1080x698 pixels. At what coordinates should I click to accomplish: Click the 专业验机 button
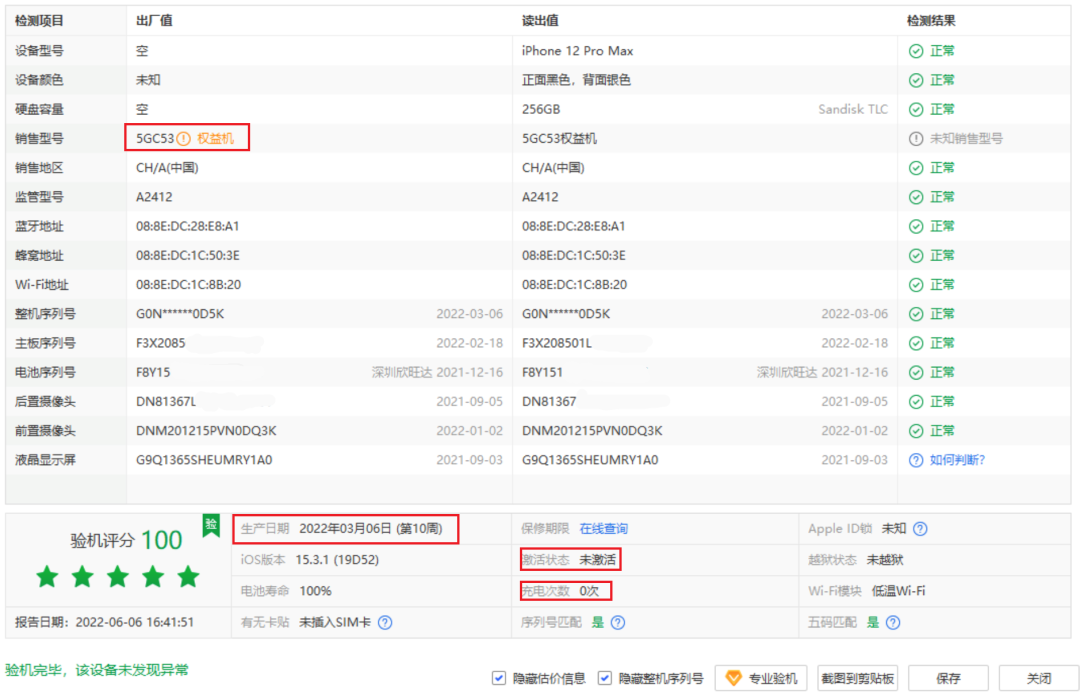pos(760,679)
